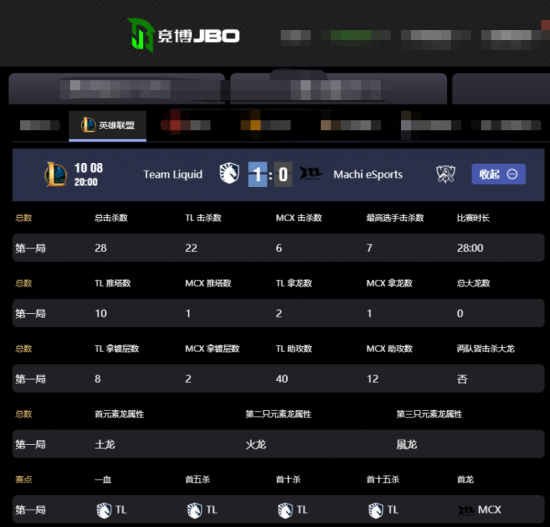This screenshot has width=550, height=527.
Task: Click TL logo in 首十五杀 column
Action: (376, 510)
